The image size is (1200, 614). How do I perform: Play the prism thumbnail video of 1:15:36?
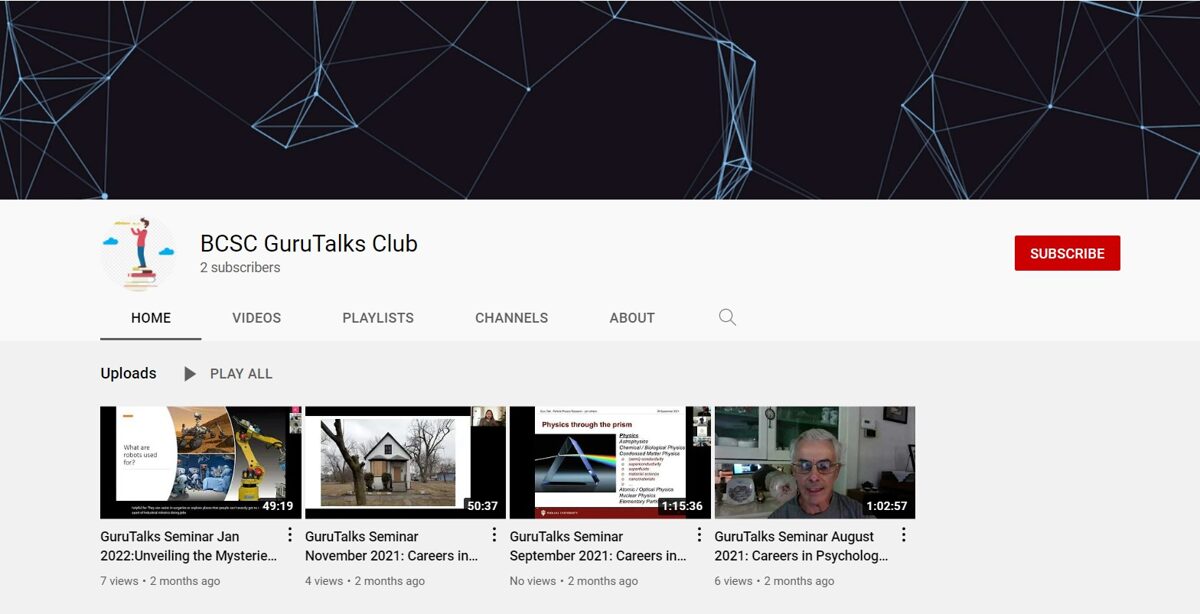pyautogui.click(x=610, y=462)
